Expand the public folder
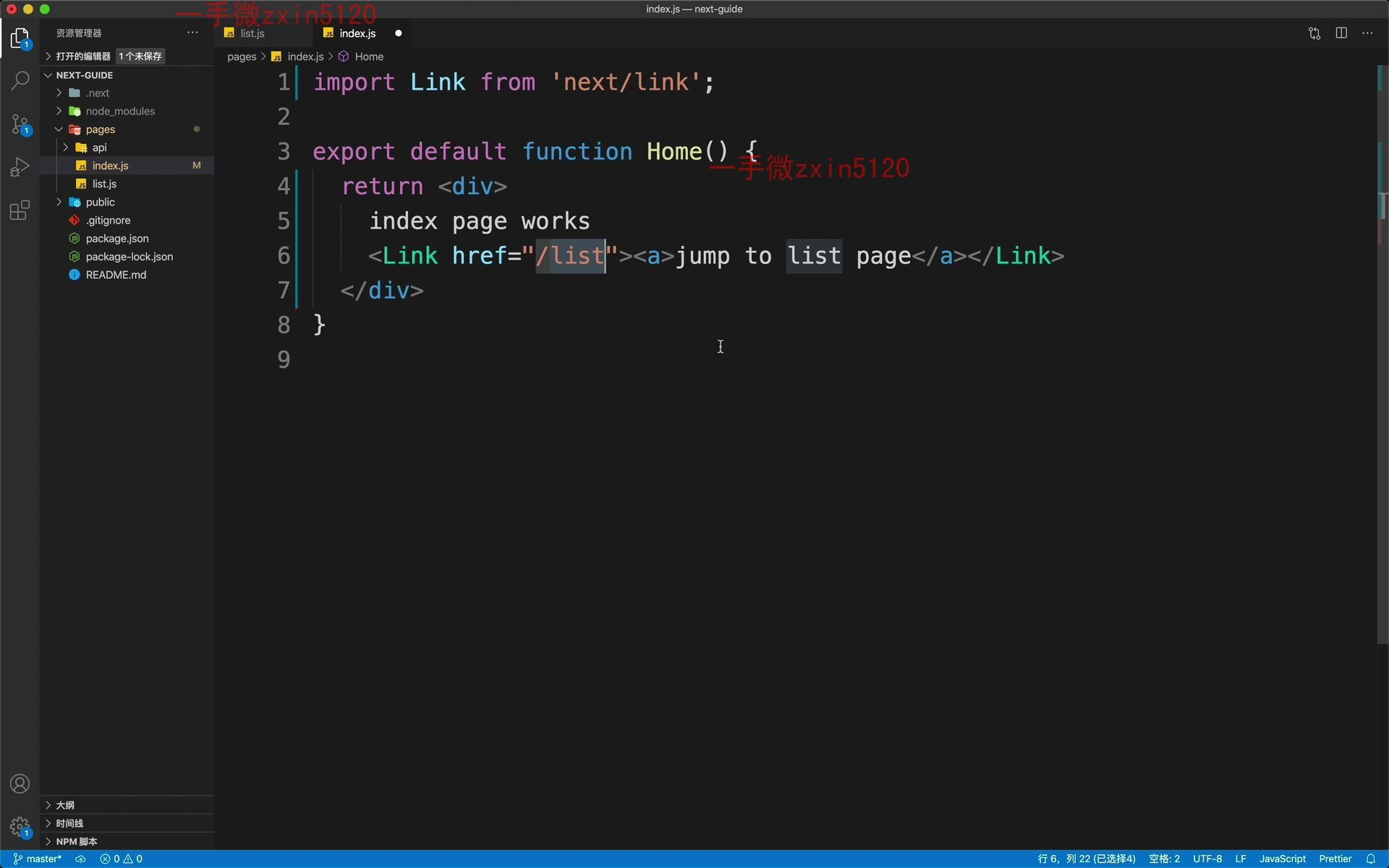 click(x=100, y=203)
